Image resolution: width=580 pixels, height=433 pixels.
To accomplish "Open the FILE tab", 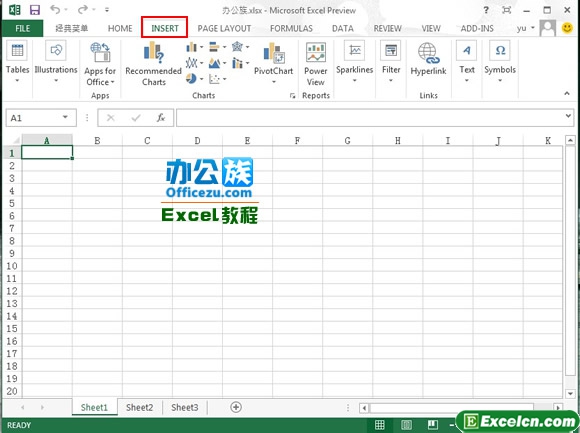I will 23,28.
